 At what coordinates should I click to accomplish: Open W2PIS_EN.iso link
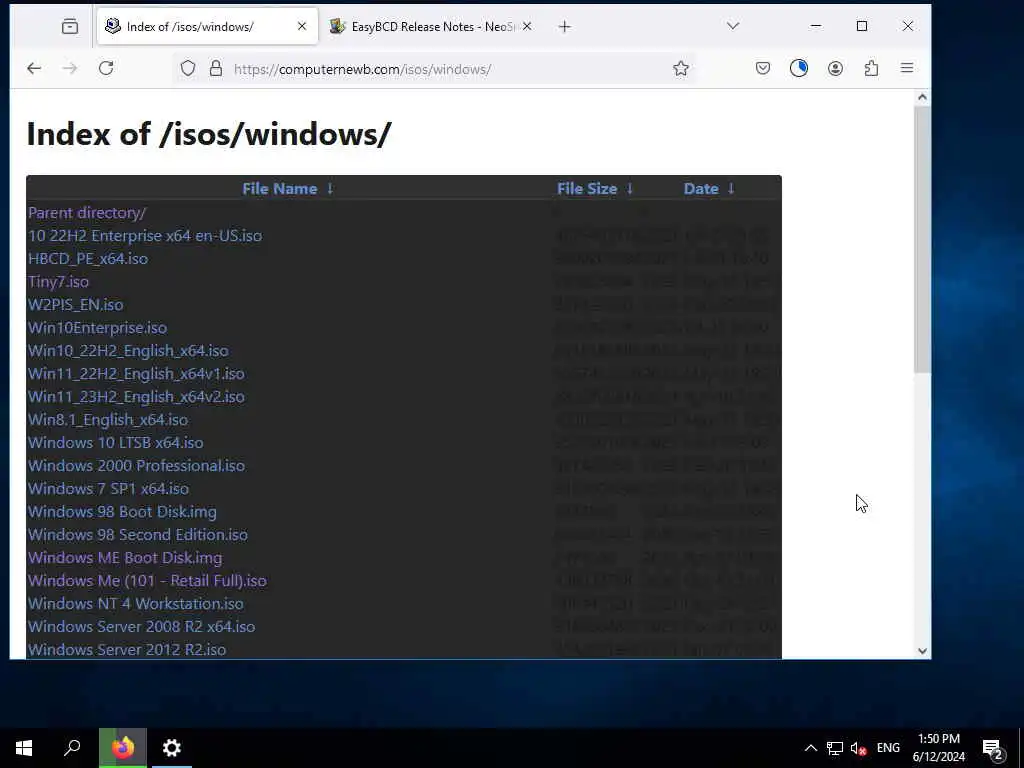click(76, 305)
